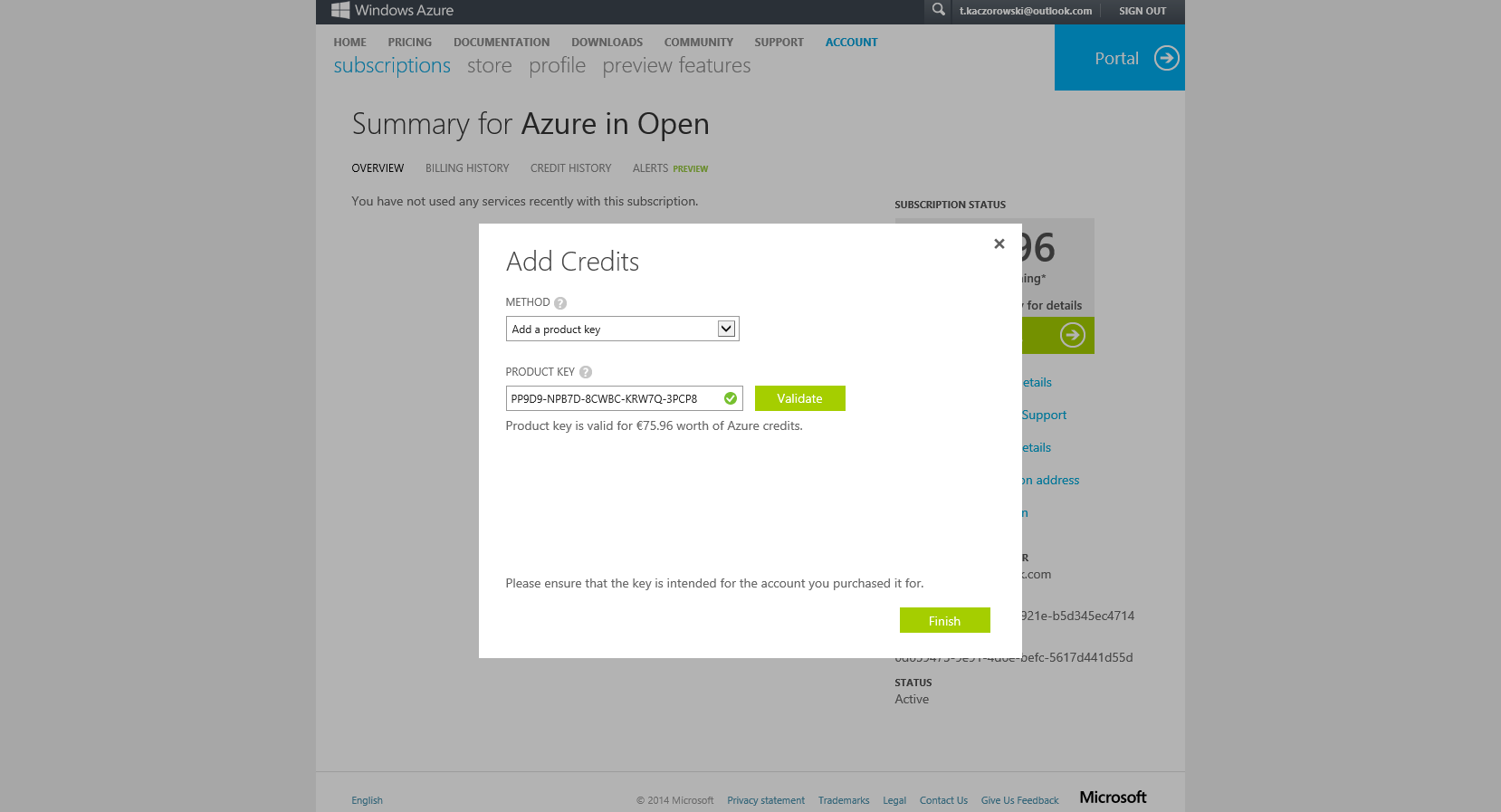Click the PRODUCT KEY help question mark icon
Image resolution: width=1501 pixels, height=812 pixels.
tap(586, 372)
